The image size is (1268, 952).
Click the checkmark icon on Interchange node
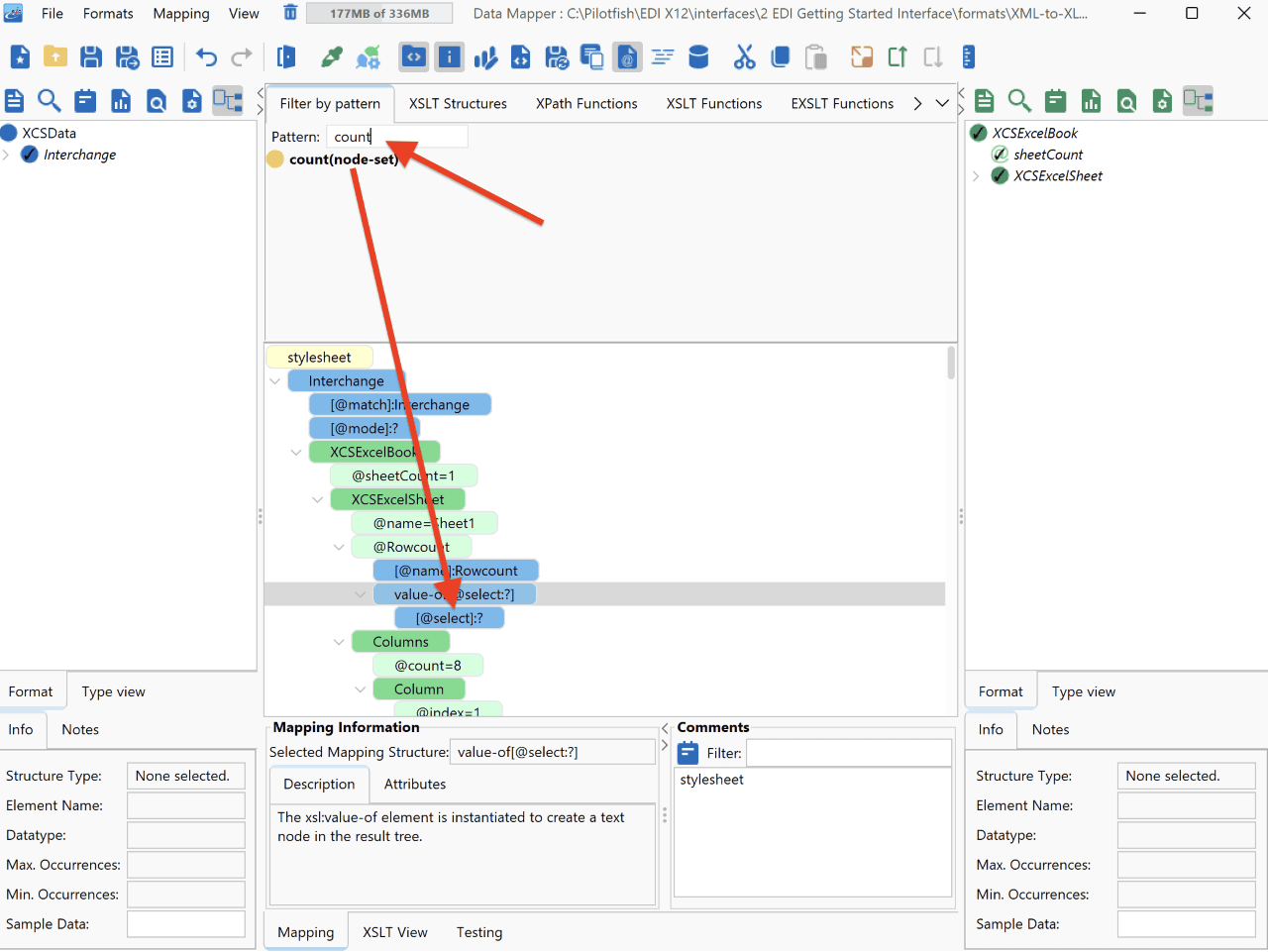(30, 155)
